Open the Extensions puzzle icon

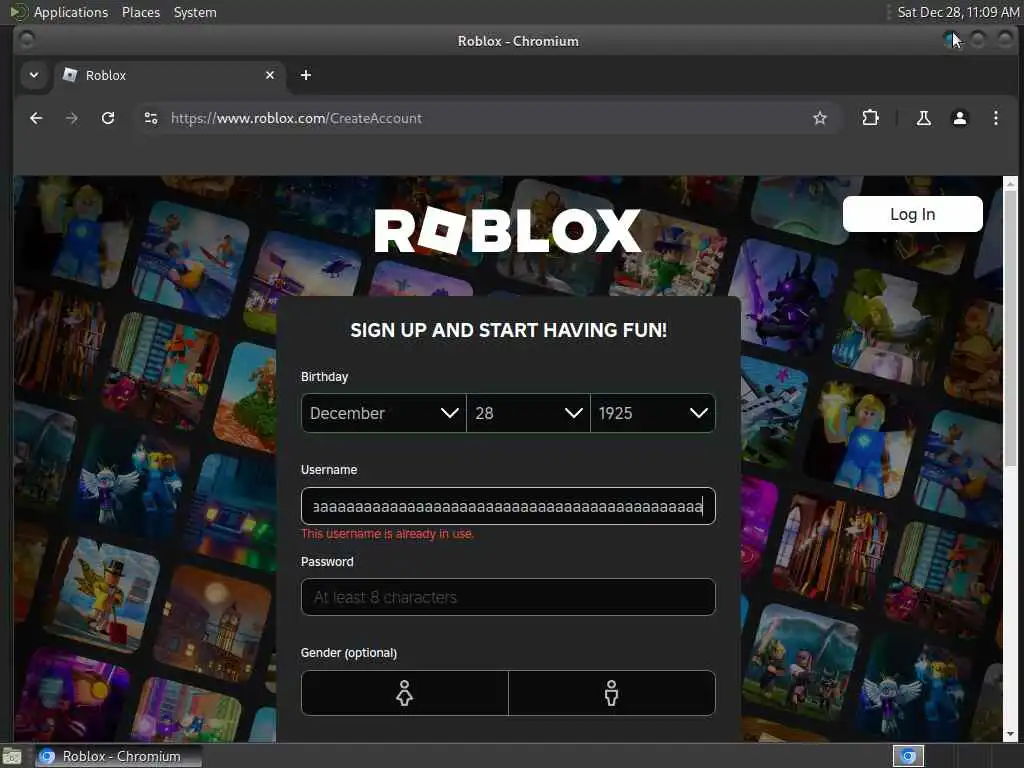coord(870,118)
